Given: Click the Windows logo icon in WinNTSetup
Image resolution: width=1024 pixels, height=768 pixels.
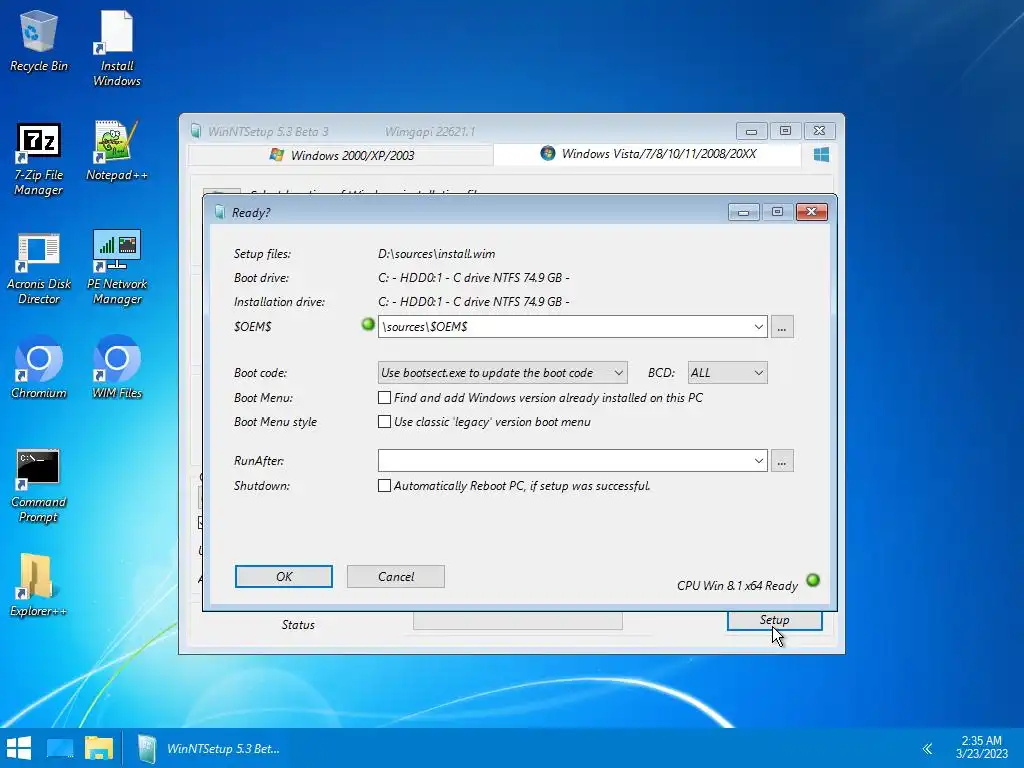Looking at the screenshot, I should click(821, 155).
